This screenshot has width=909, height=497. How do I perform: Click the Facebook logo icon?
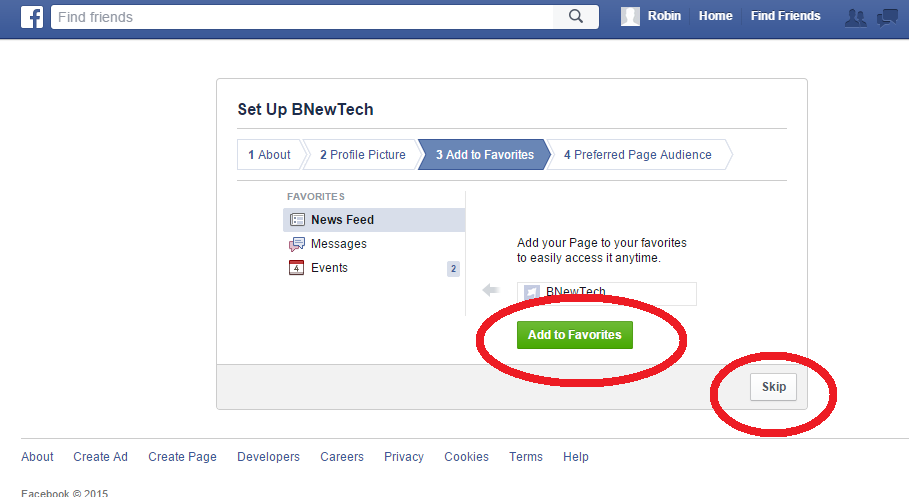click(x=32, y=17)
